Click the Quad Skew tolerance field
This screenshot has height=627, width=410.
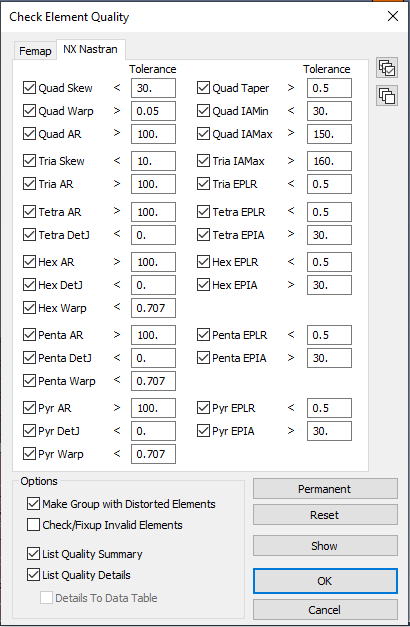pos(153,88)
